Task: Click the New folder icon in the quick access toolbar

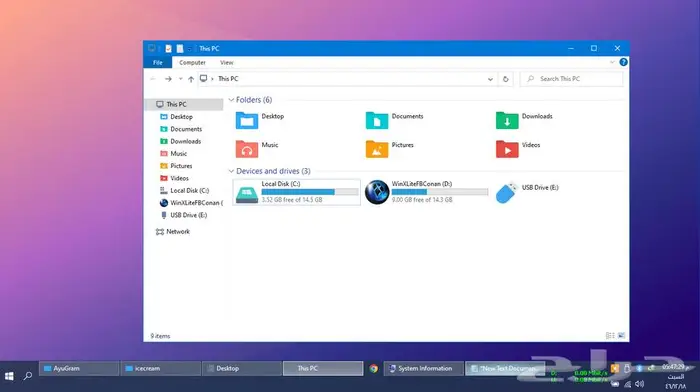Action: 179,49
